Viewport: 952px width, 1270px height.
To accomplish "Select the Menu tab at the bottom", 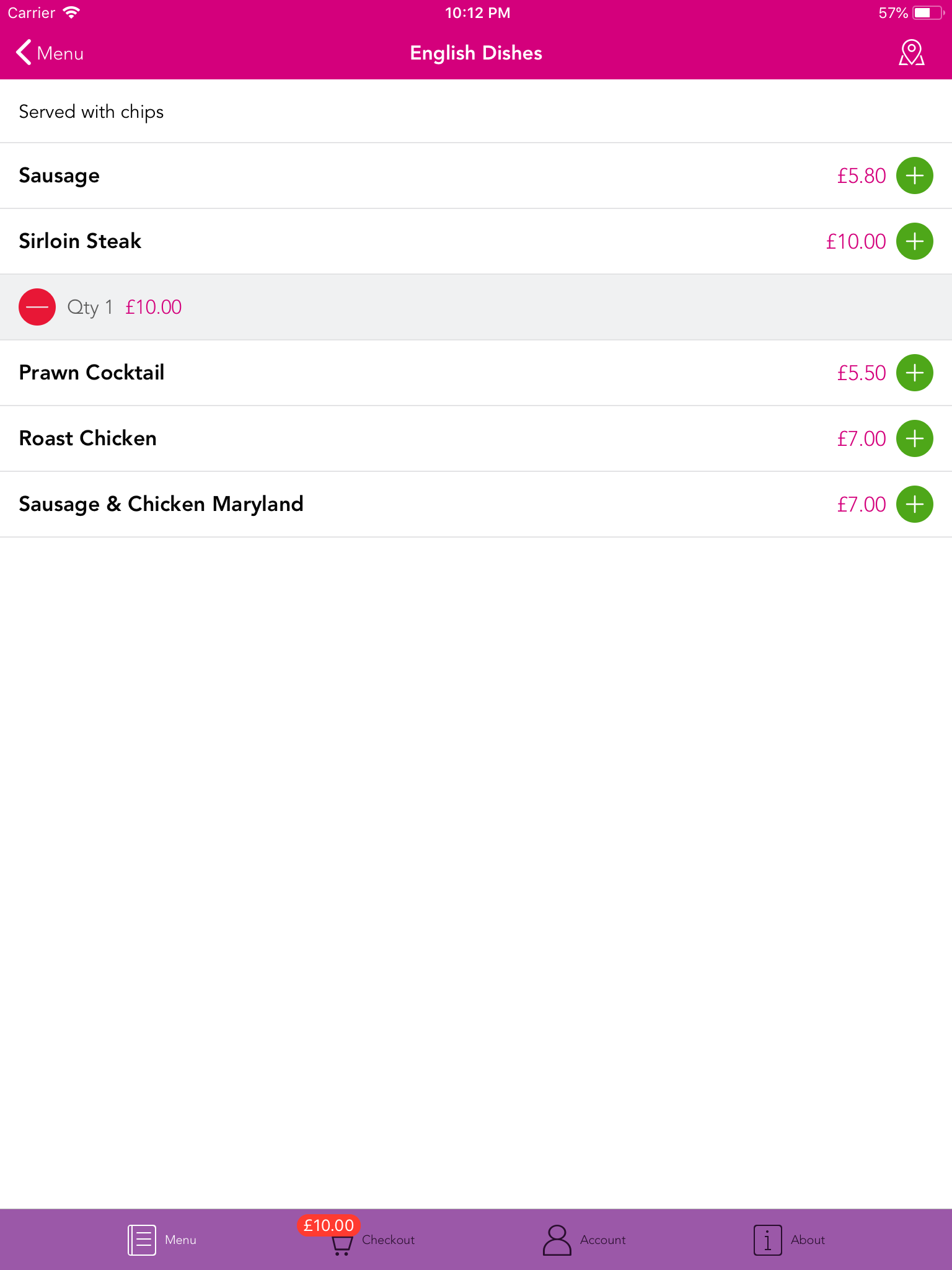I will pos(162,1240).
